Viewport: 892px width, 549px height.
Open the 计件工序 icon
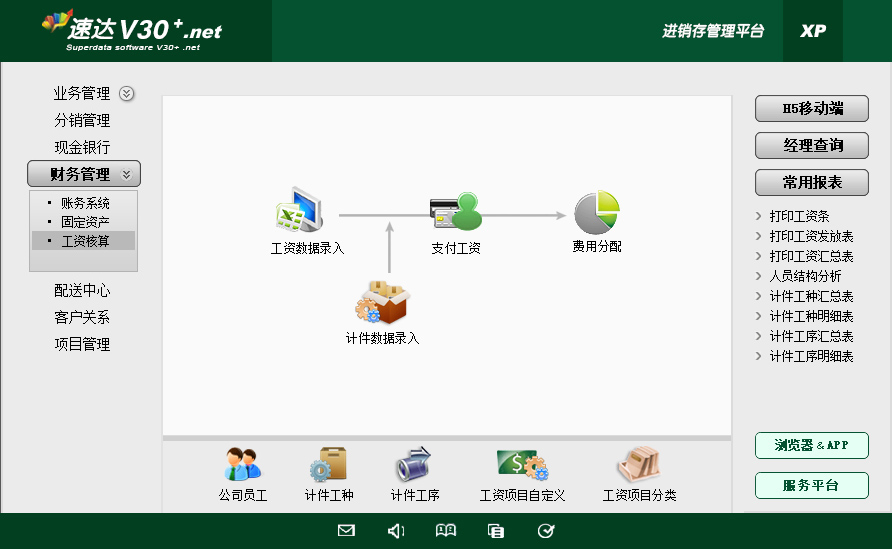point(414,466)
